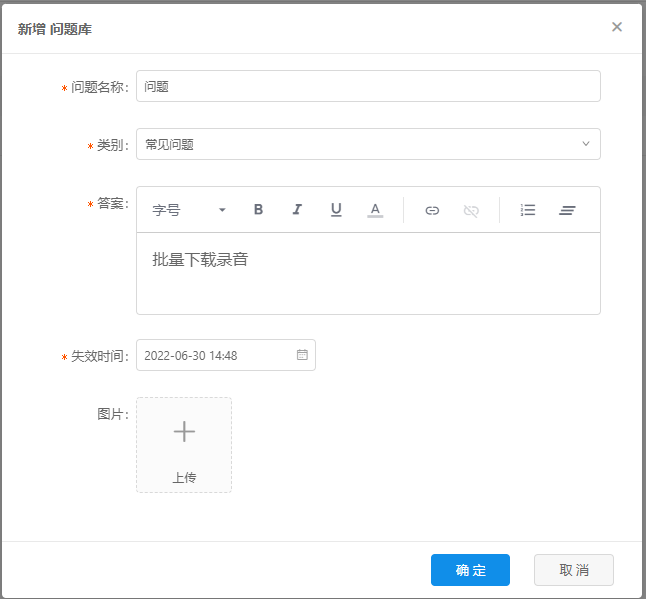The height and width of the screenshot is (599, 646).
Task: Close the 新增 问题库 dialog
Action: tap(617, 27)
